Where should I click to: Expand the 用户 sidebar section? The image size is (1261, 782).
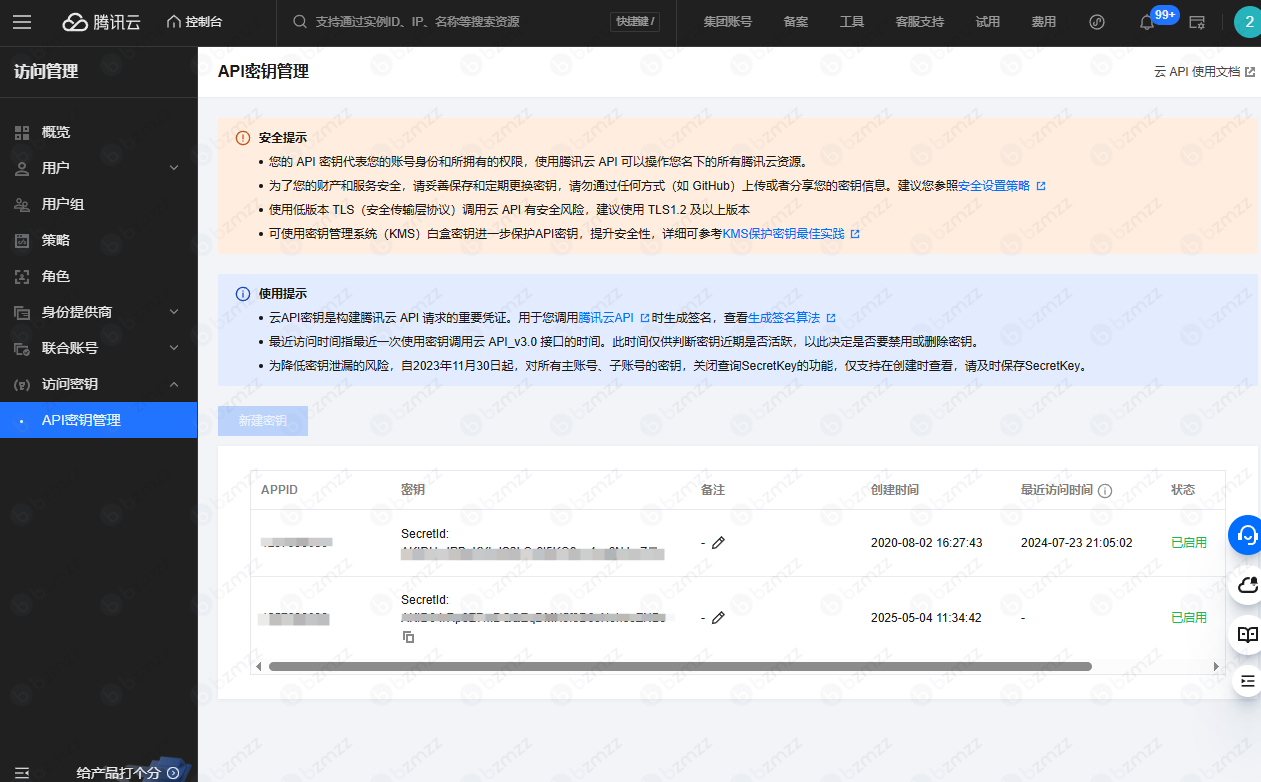(x=98, y=168)
